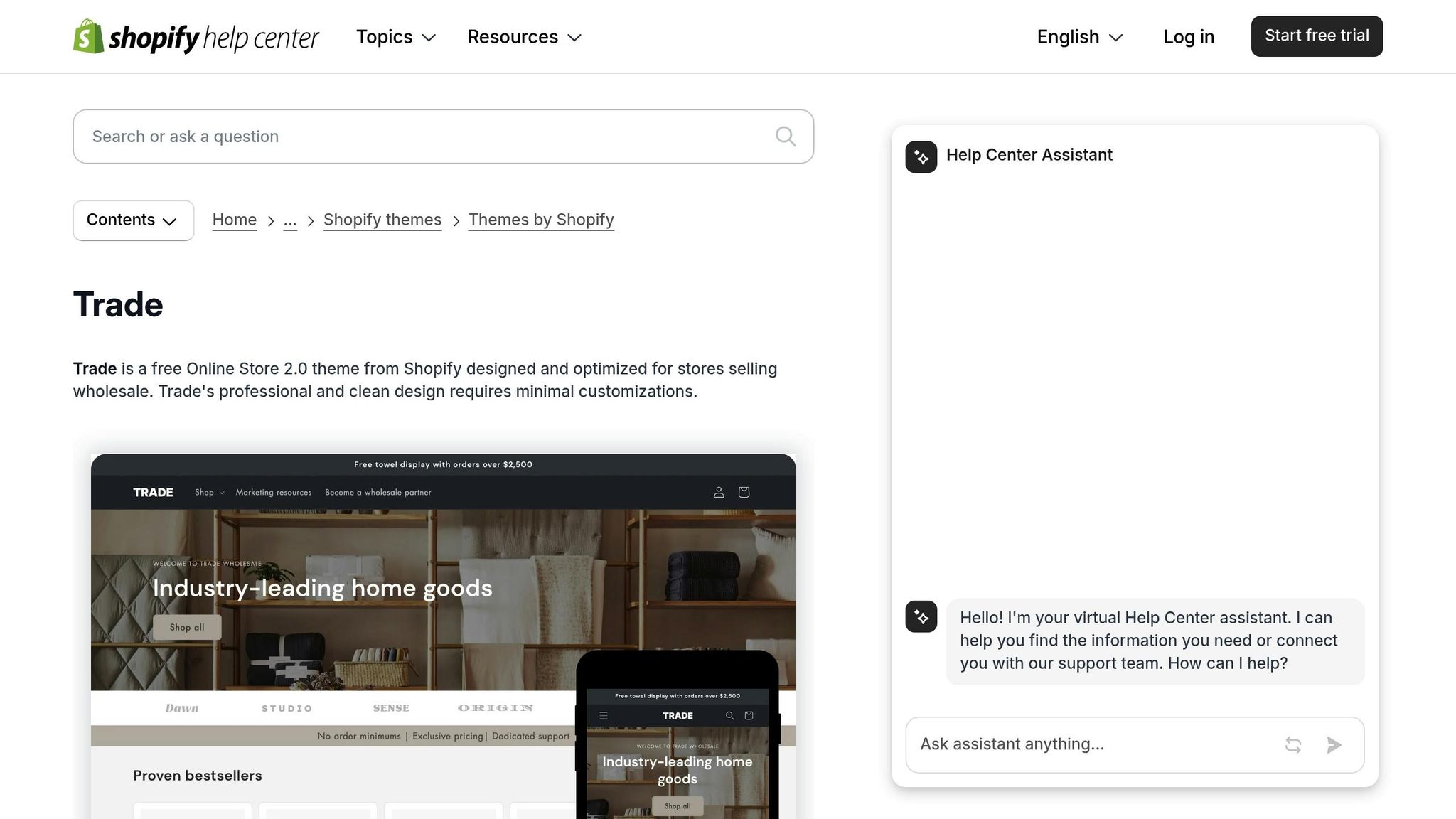This screenshot has width=1456, height=819.
Task: Click the send message arrow icon
Action: tap(1334, 745)
